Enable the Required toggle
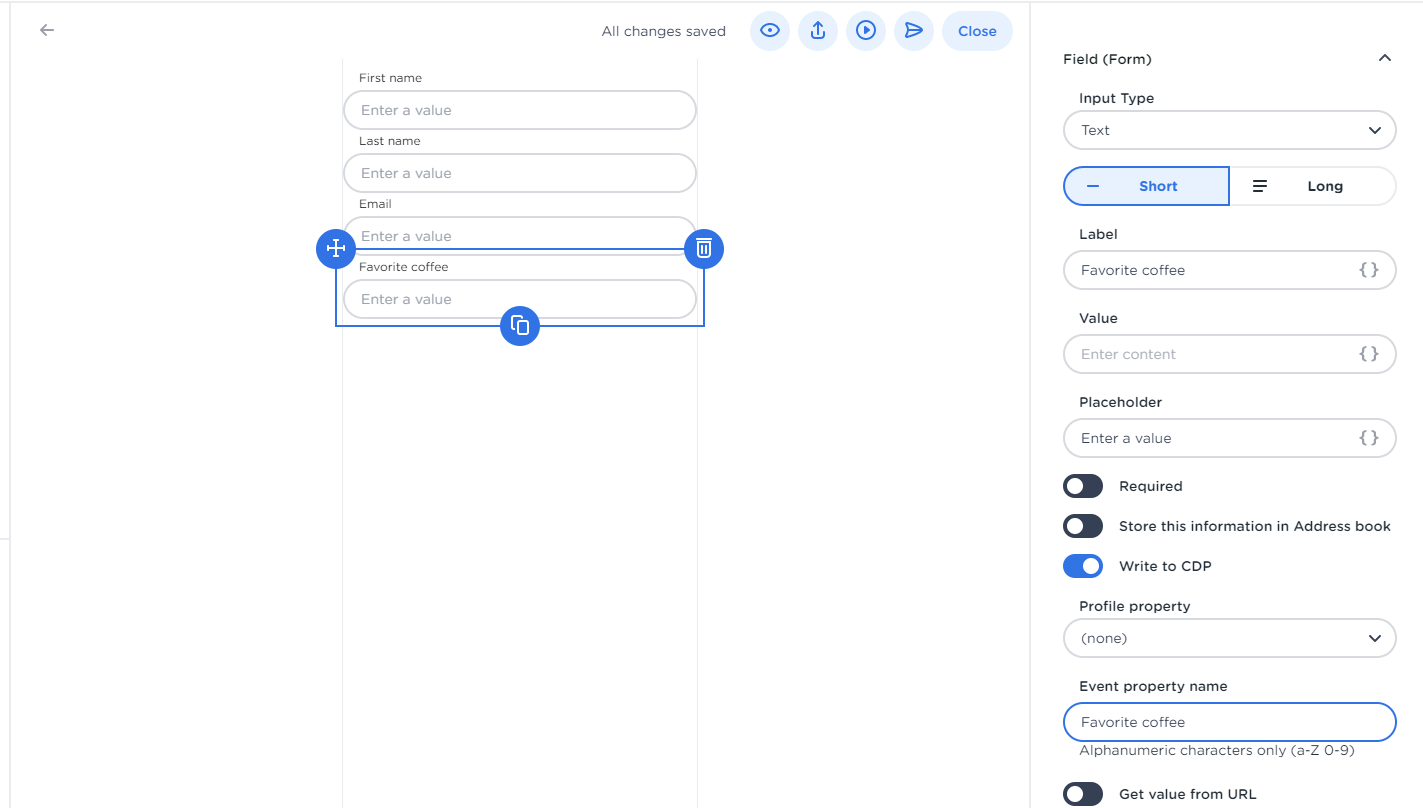The image size is (1423, 808). click(1082, 486)
